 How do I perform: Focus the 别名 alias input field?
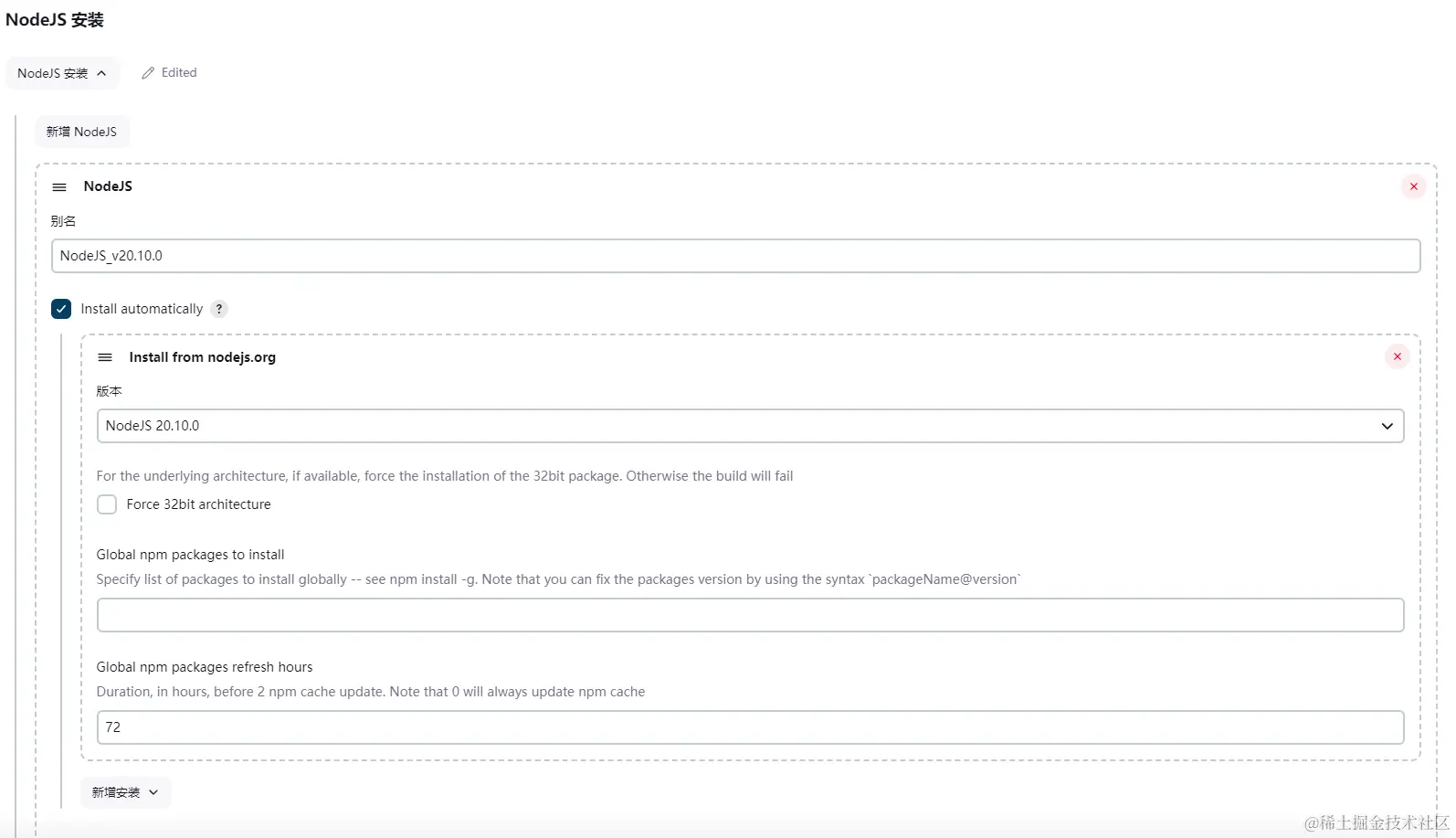[x=735, y=256]
